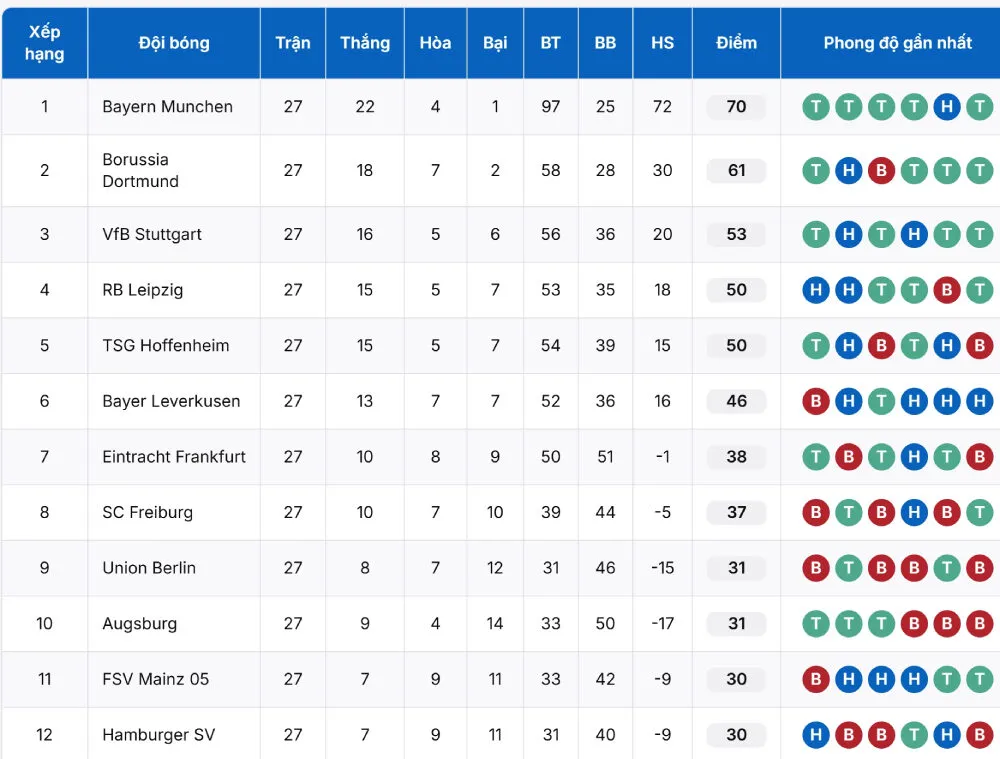The image size is (1000, 759).
Task: Click the Phong độ gần nhất header
Action: pyautogui.click(x=897, y=43)
